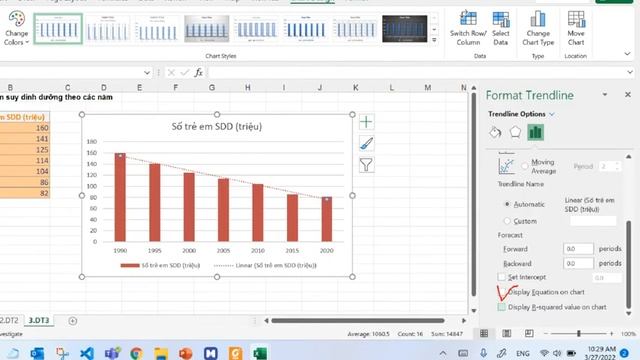The height and width of the screenshot is (360, 640).
Task: Expand Chart Styles gallery More arrow
Action: pos(434,40)
